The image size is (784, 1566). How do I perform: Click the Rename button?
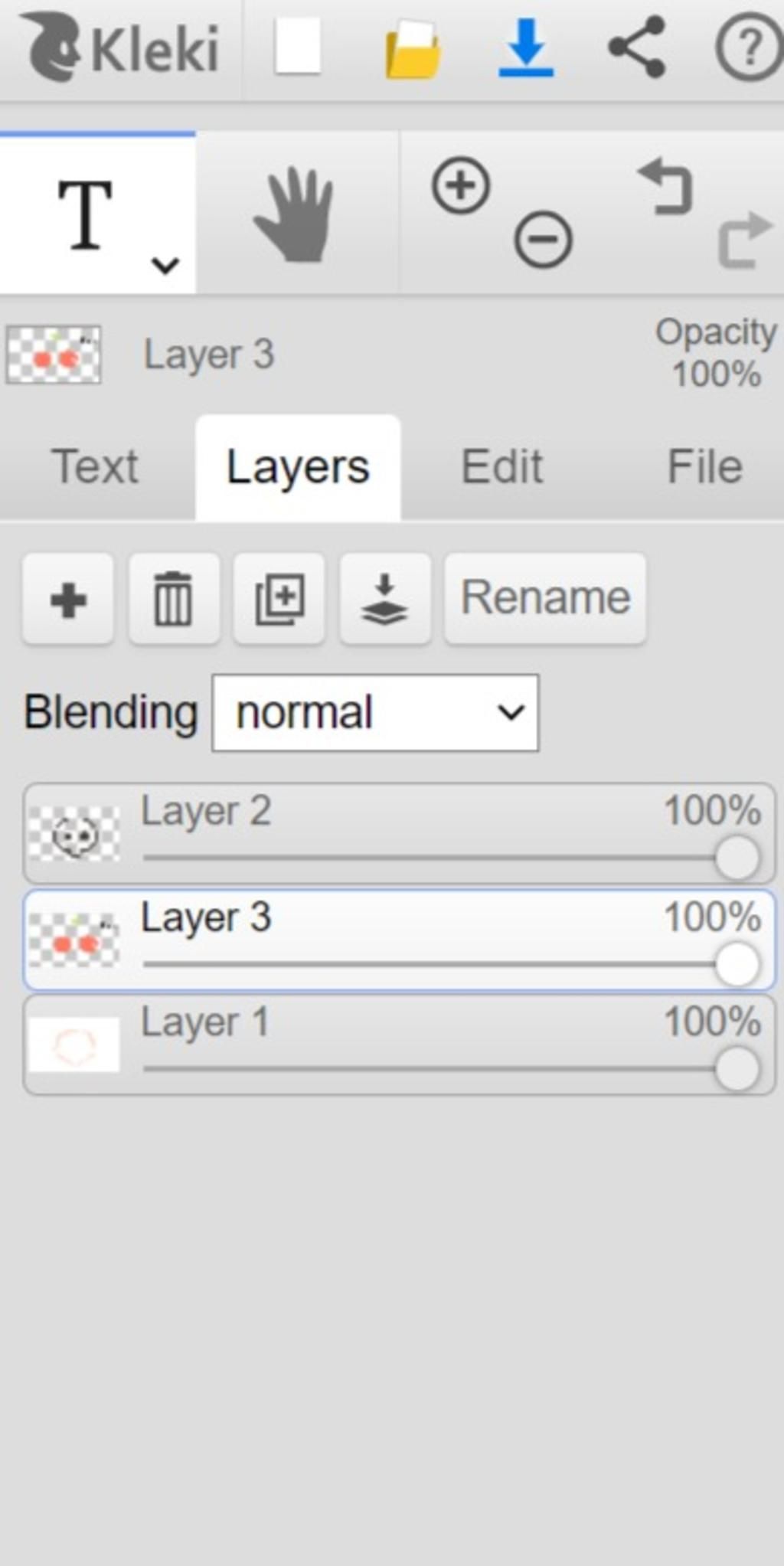[545, 597]
